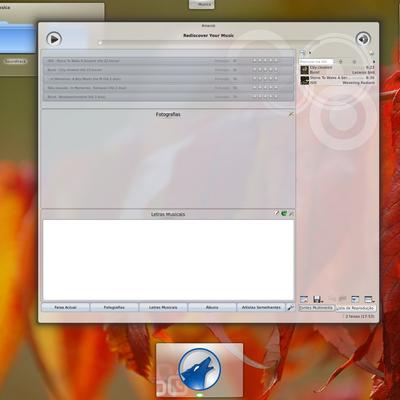
Task: Click the Música button at the screen top
Action: coord(202,4)
